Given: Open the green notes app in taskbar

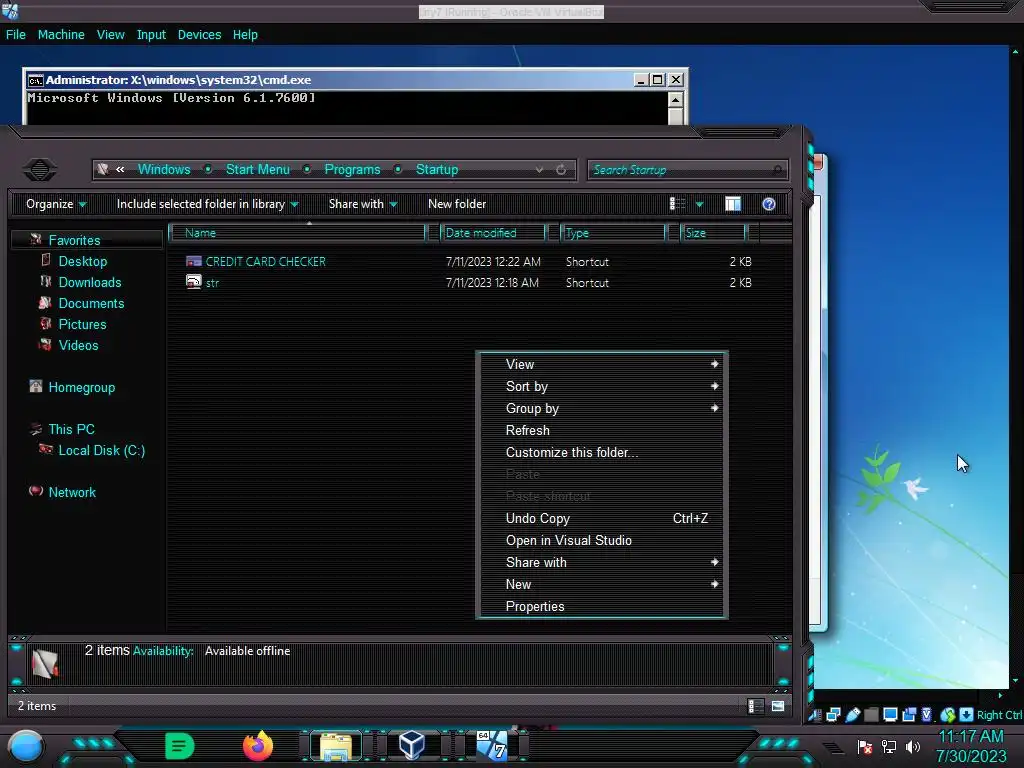Looking at the screenshot, I should 180,746.
